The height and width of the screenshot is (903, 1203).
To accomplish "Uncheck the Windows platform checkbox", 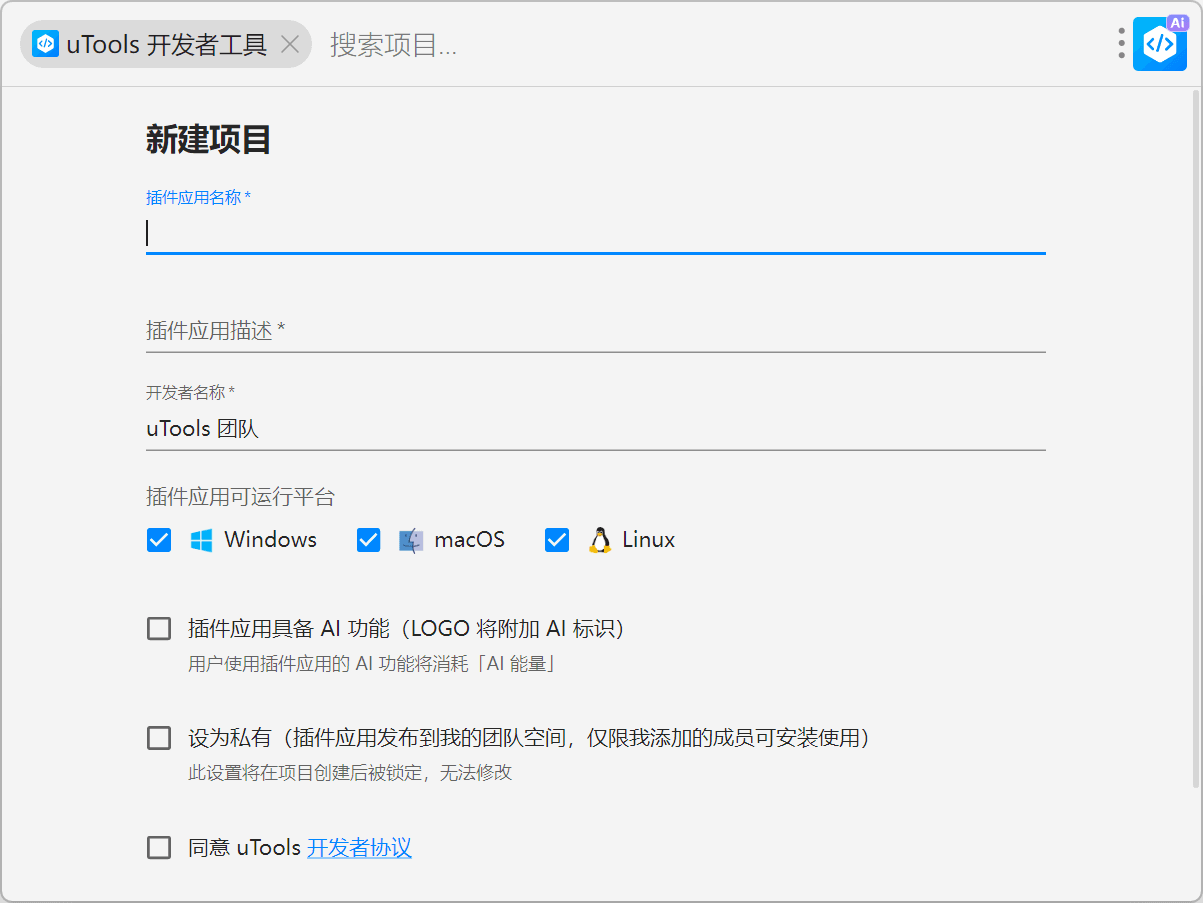I will click(159, 540).
